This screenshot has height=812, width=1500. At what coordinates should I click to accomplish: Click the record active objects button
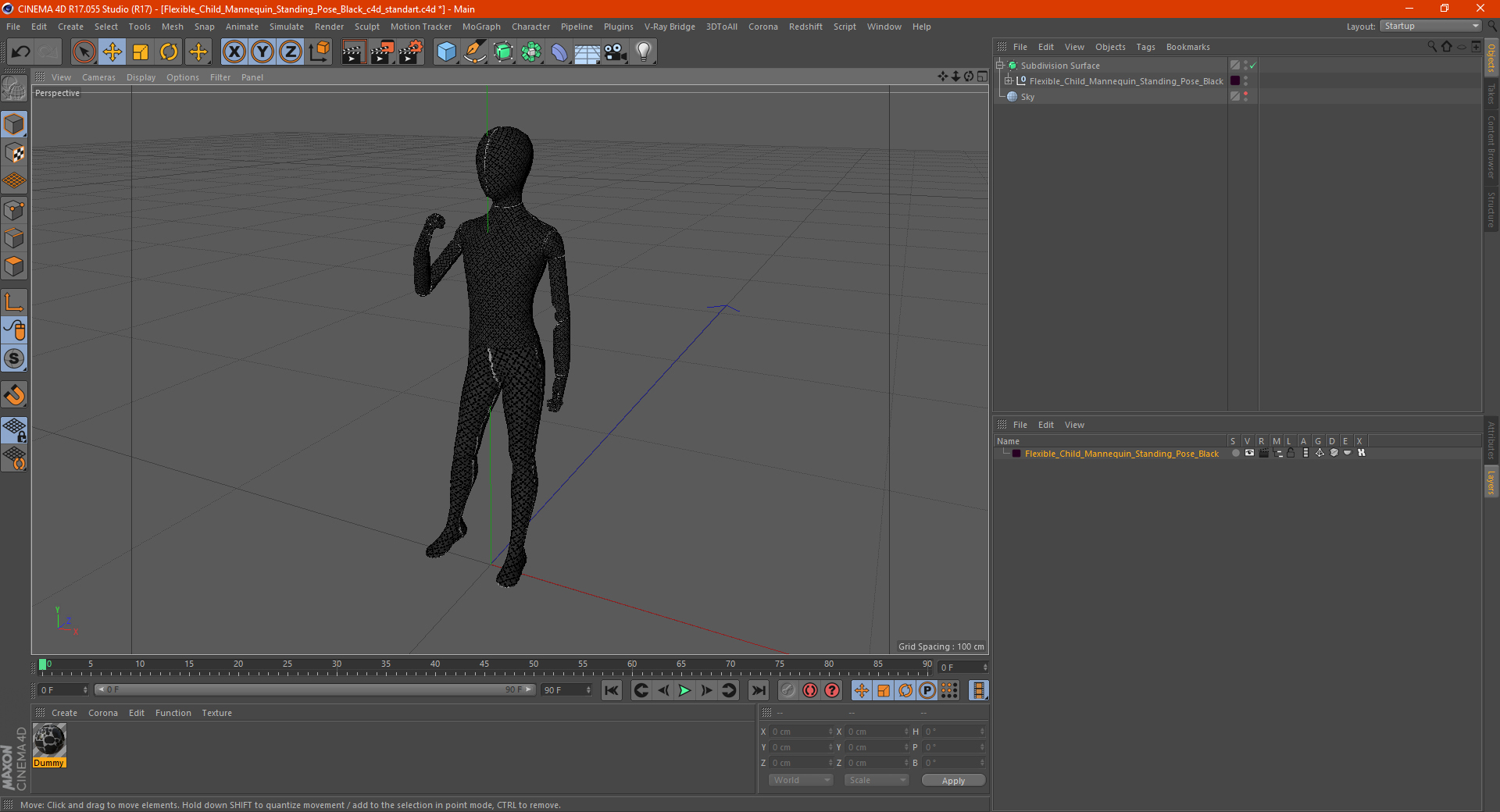[x=788, y=690]
